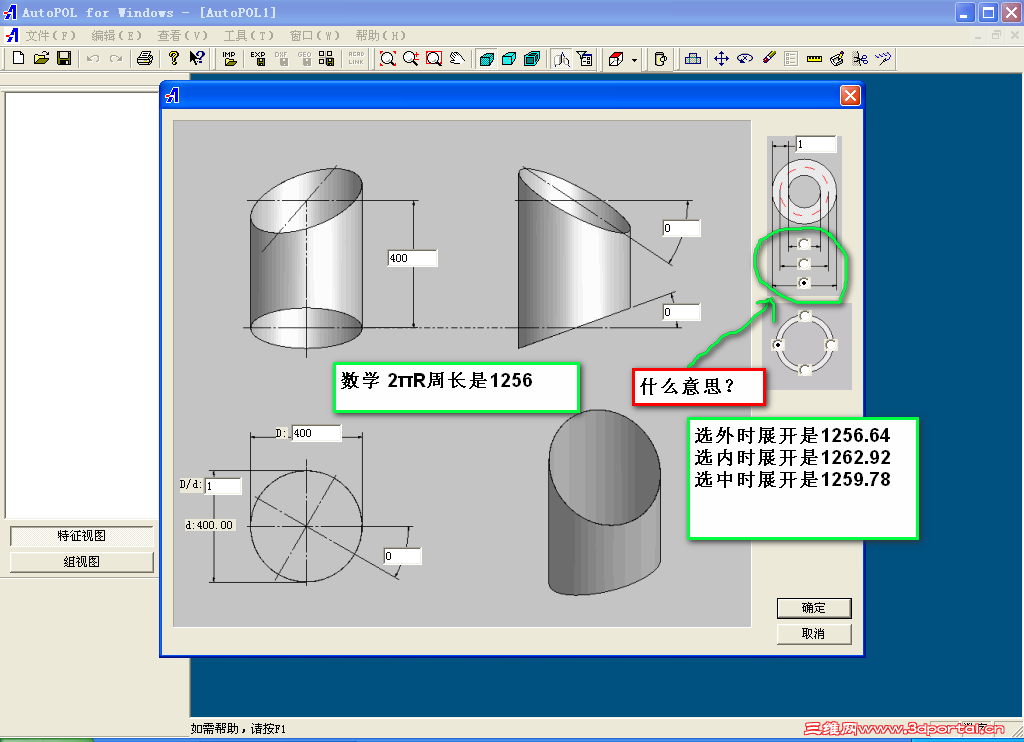Activate the zoom window tool
The width and height of the screenshot is (1024, 742).
coord(433,58)
